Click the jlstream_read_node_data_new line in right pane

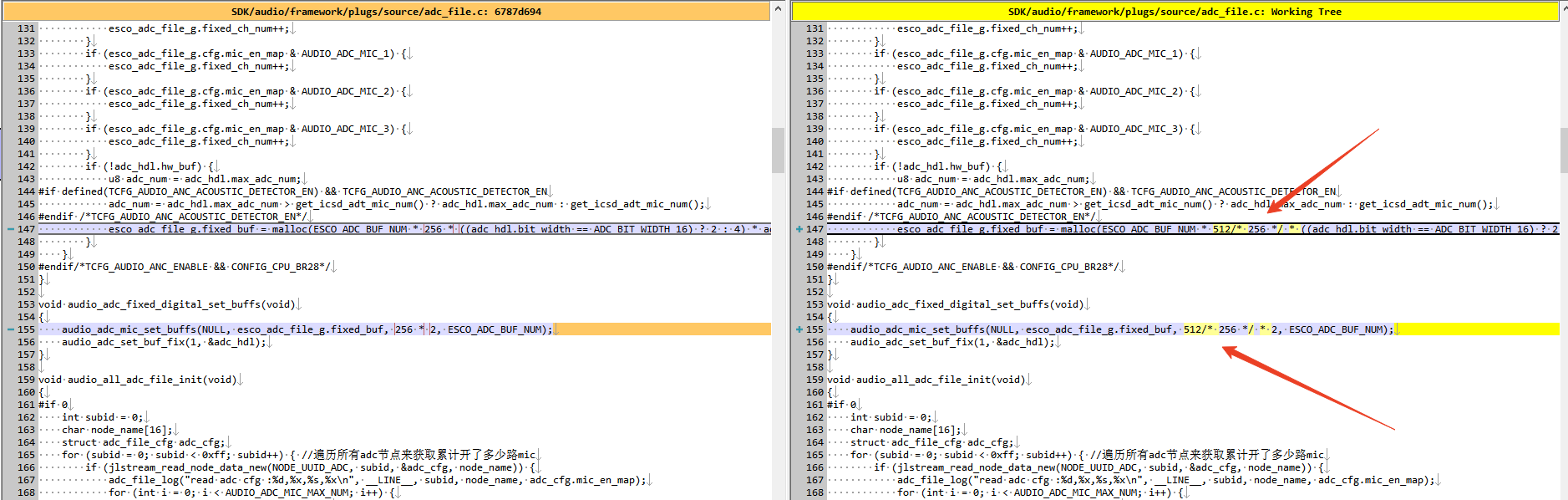coord(1097,467)
